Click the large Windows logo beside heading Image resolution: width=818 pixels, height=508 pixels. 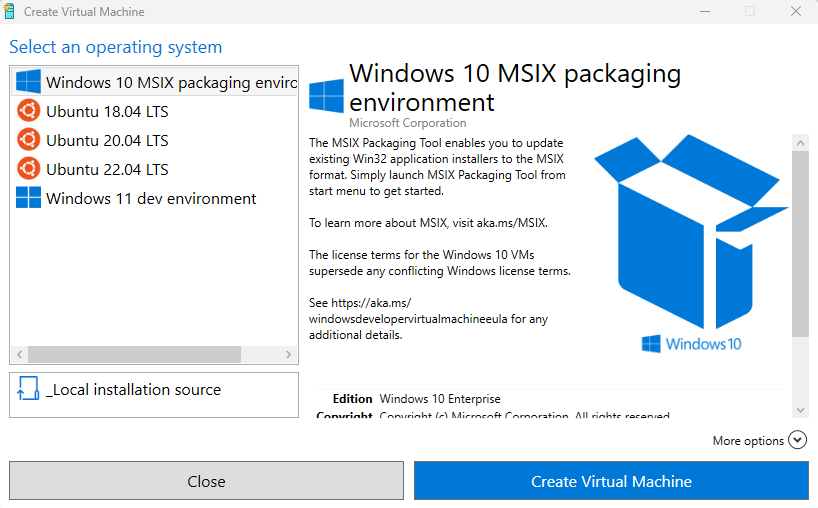click(x=327, y=97)
